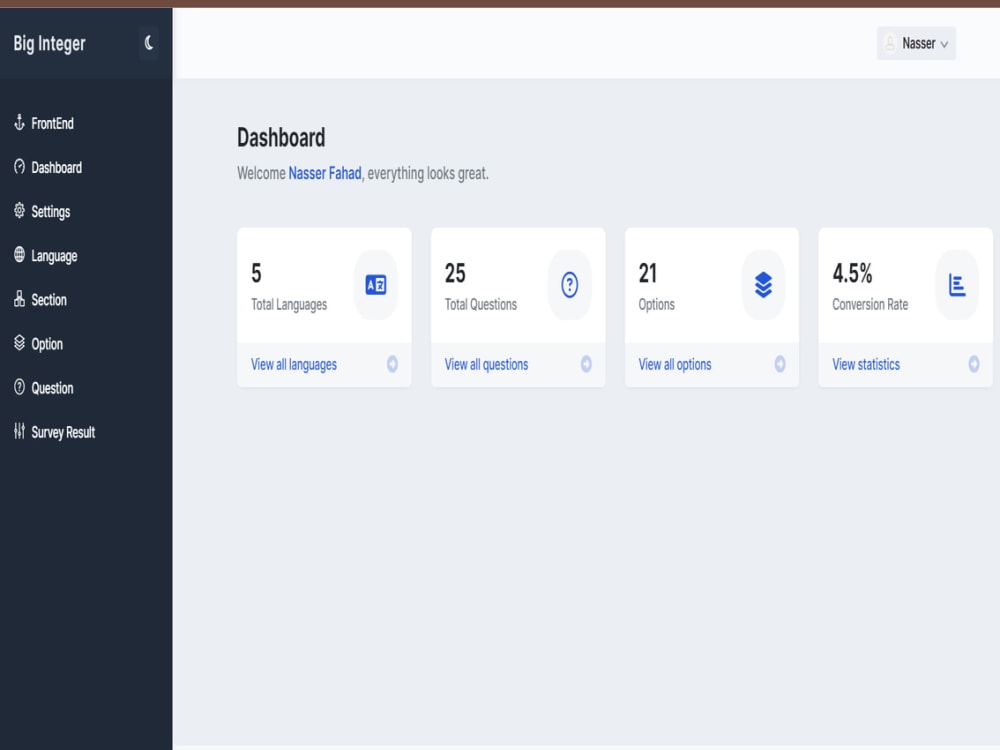
Task: Click the 'Total Languages' label
Action: pos(289,305)
